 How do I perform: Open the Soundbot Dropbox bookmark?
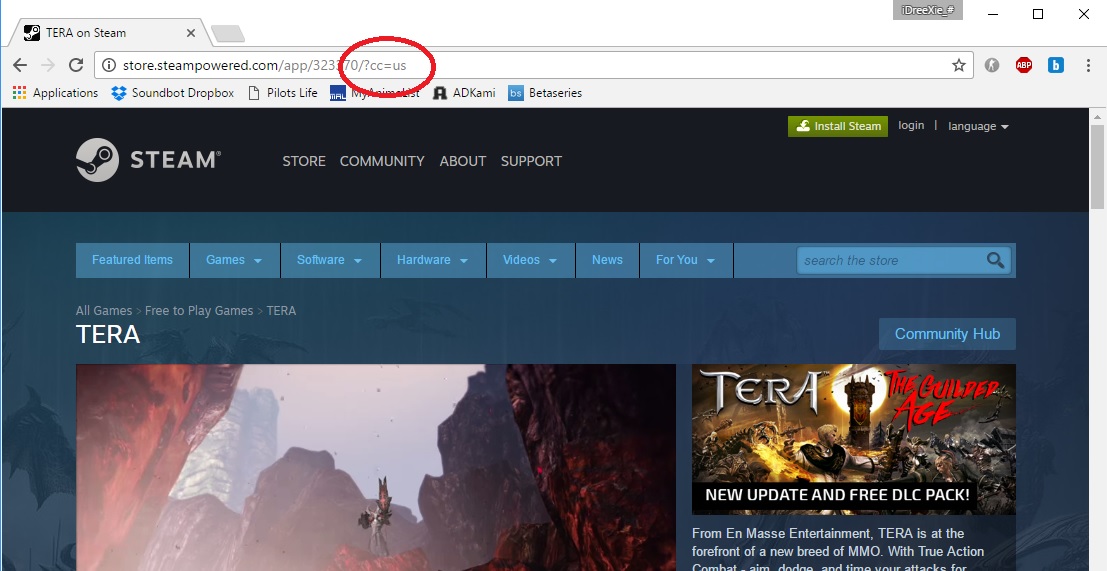pyautogui.click(x=173, y=92)
